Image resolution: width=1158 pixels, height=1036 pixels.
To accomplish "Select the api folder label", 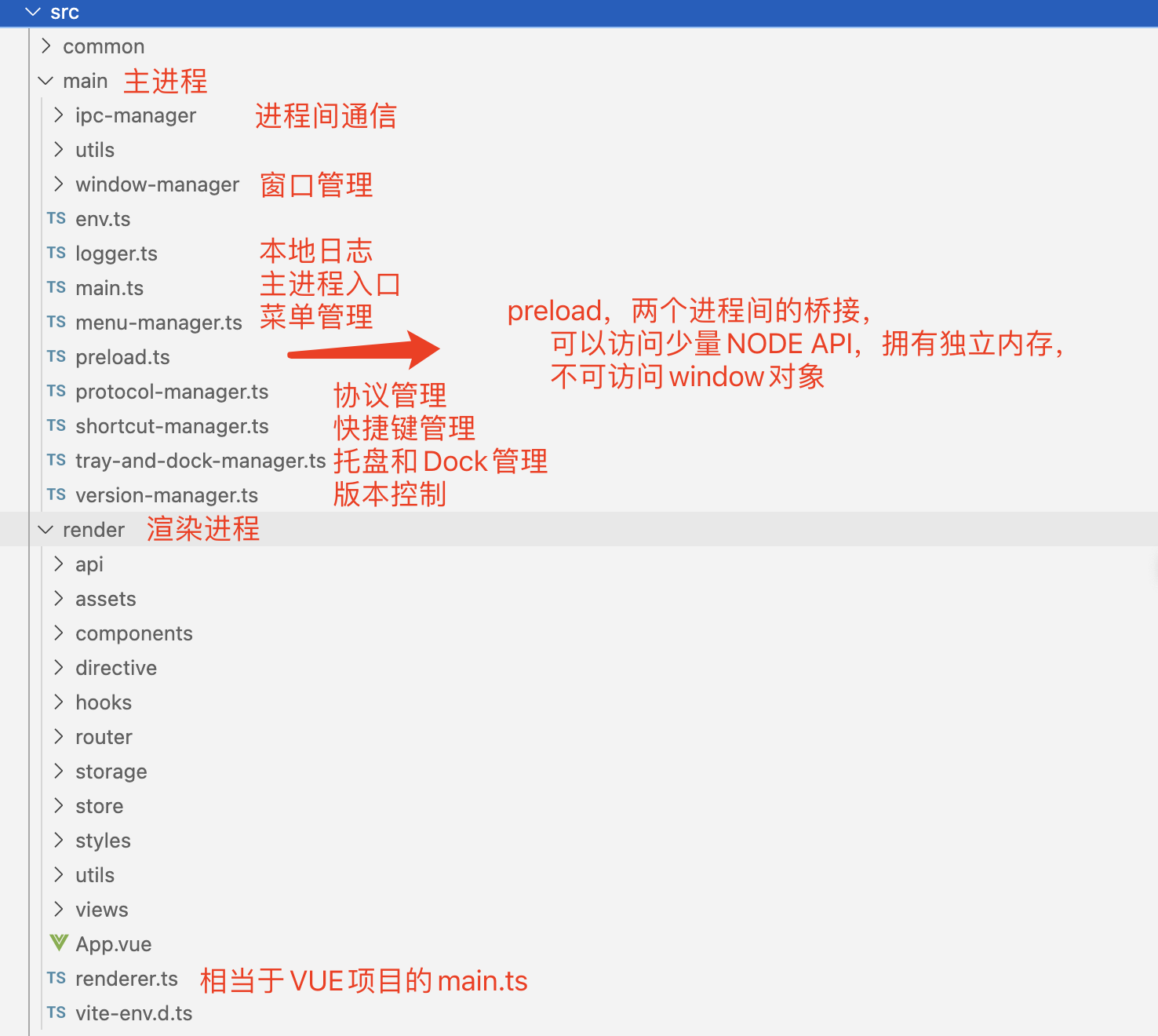I will click(x=89, y=565).
